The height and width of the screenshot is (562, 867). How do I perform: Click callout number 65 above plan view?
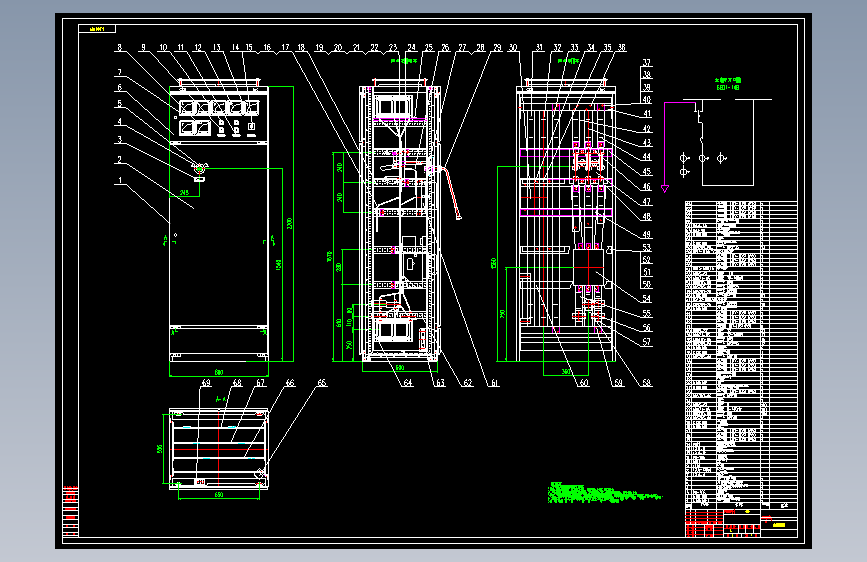click(x=322, y=383)
